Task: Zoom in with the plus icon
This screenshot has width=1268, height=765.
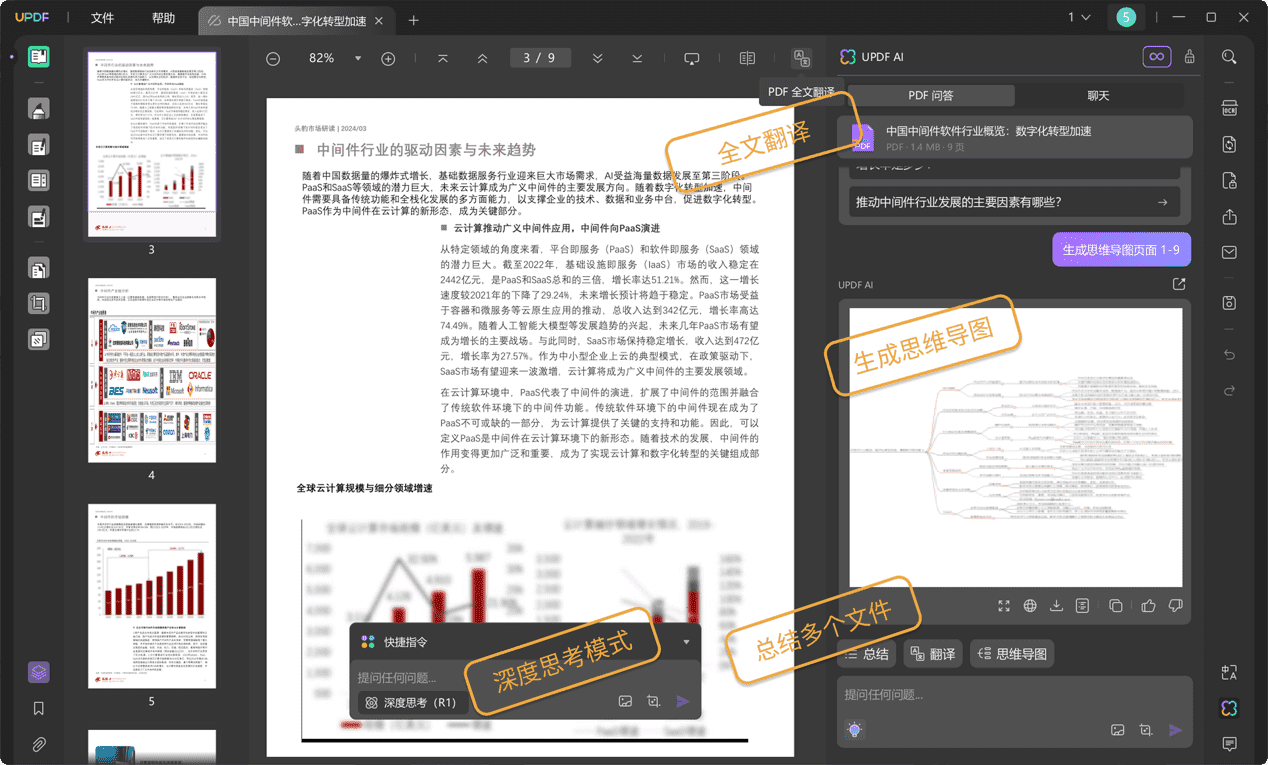Action: point(388,59)
